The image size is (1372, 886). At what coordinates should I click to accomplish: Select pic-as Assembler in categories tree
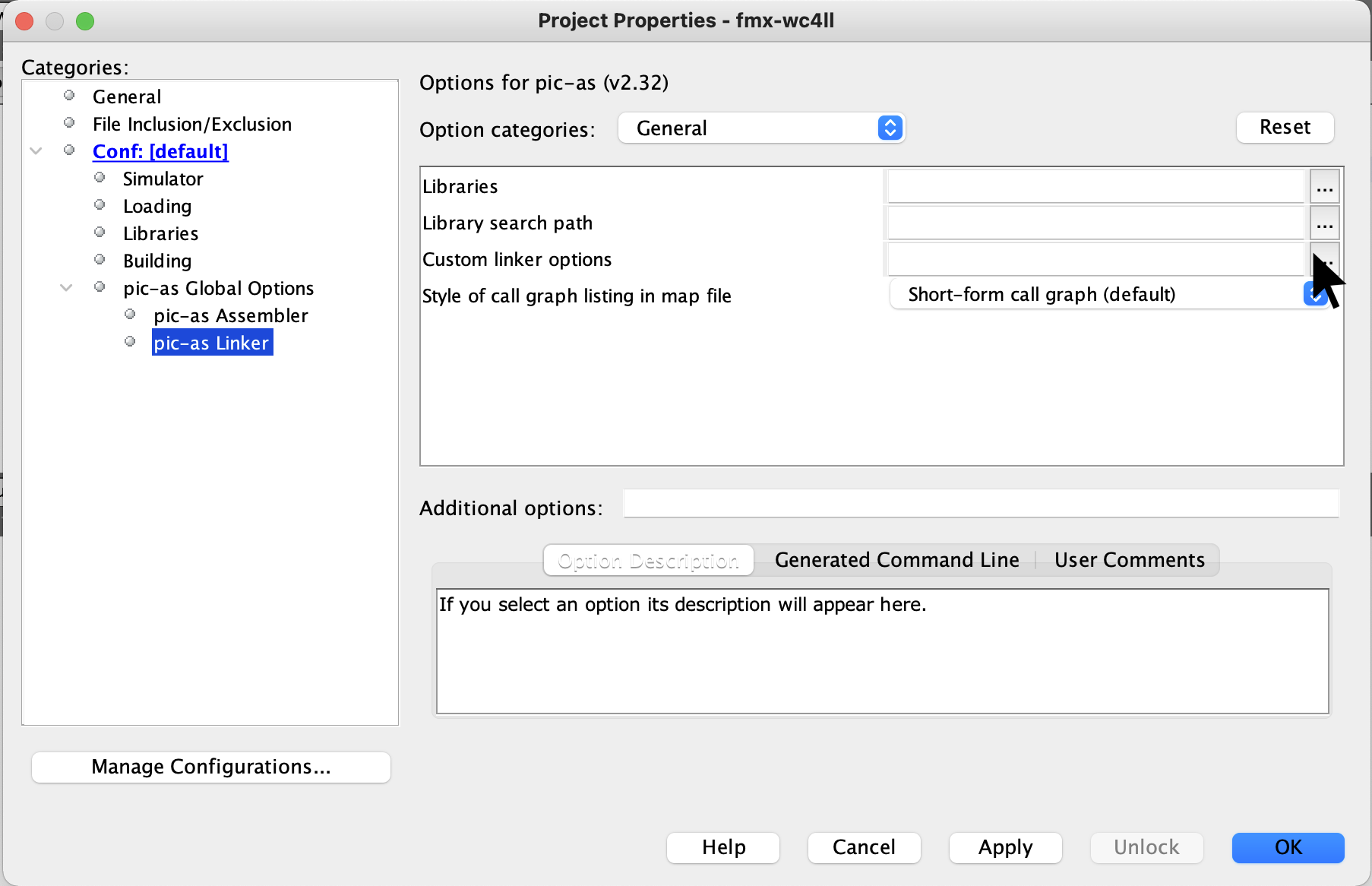tap(230, 315)
